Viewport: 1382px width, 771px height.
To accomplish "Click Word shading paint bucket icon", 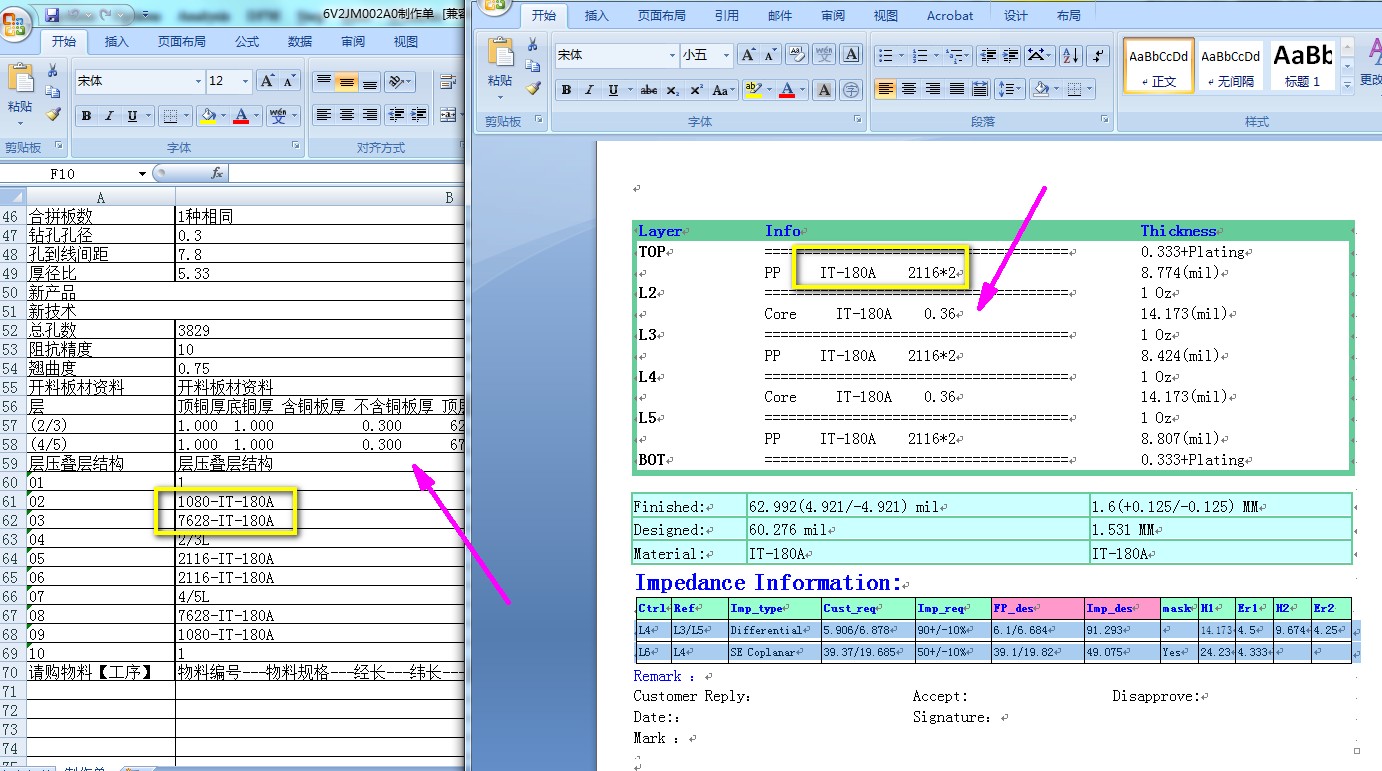I will click(x=1041, y=90).
